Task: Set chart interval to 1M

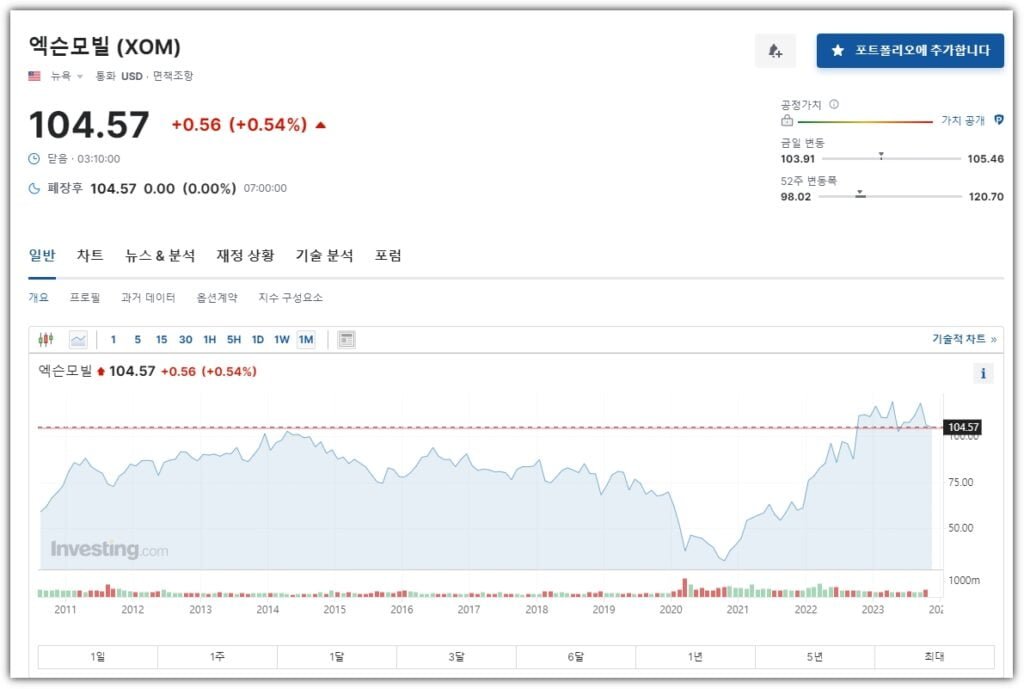Action: (306, 340)
